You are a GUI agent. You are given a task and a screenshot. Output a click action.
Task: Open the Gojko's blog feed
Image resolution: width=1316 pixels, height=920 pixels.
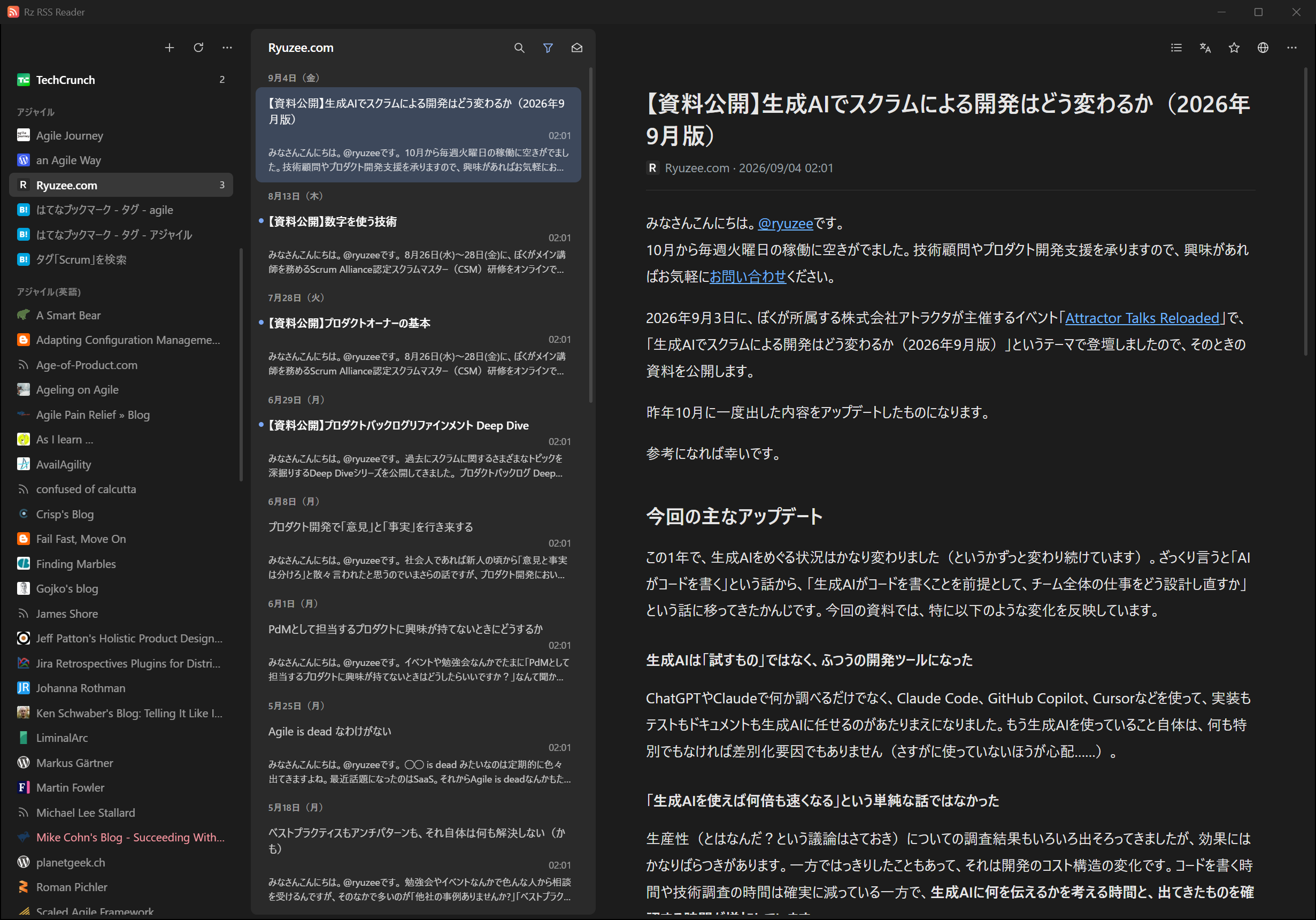point(121,589)
